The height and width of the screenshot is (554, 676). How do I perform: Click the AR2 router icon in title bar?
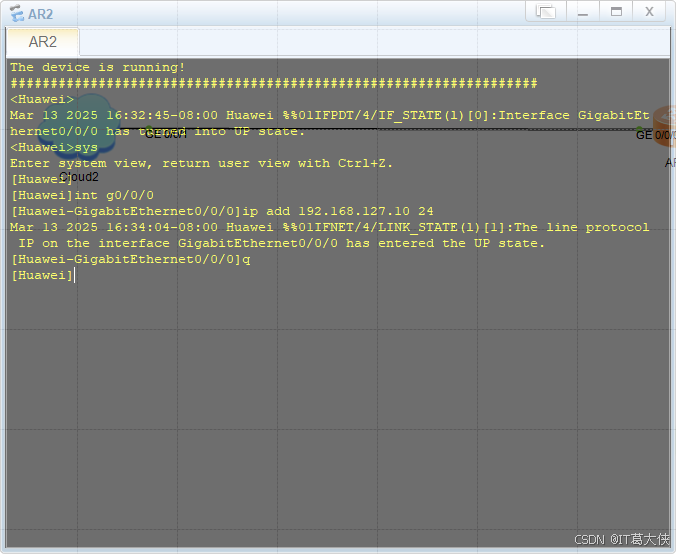point(17,13)
